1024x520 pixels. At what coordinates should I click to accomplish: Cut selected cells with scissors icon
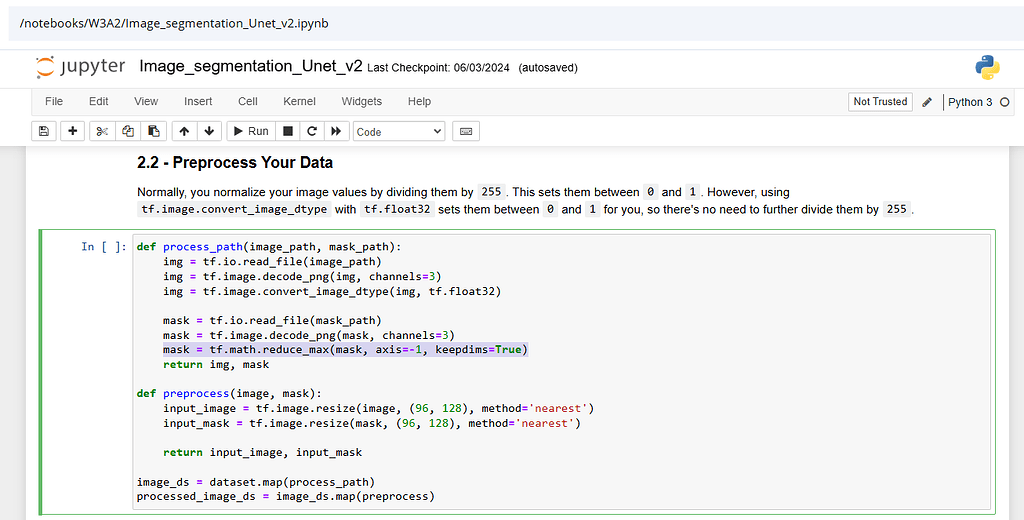pos(102,131)
